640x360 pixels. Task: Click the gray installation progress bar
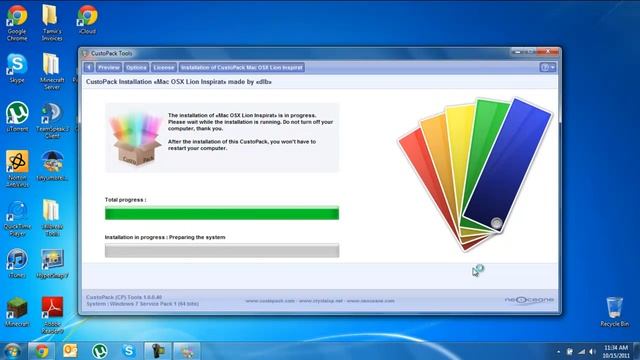(222, 250)
